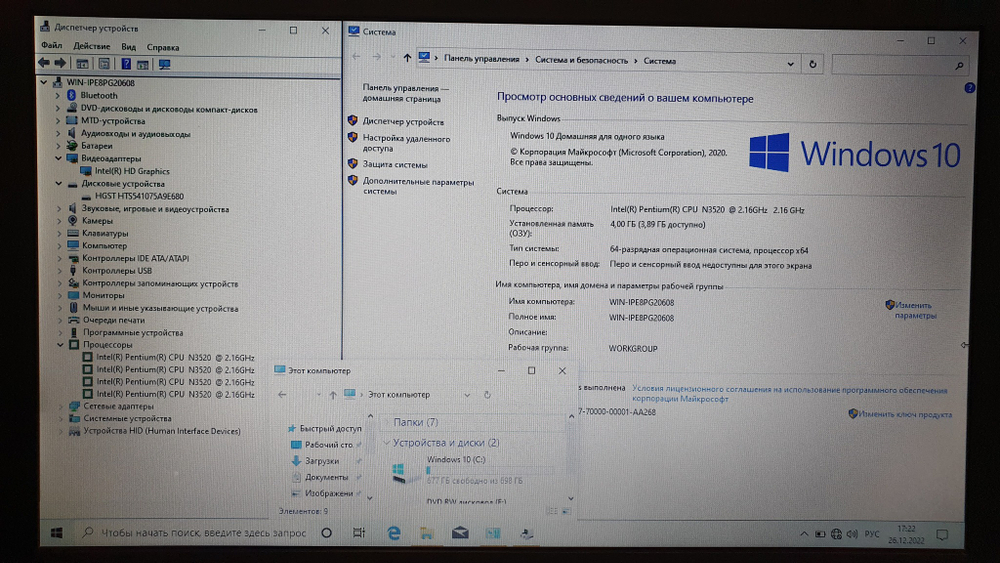Expand the Батареи node

click(x=58, y=146)
